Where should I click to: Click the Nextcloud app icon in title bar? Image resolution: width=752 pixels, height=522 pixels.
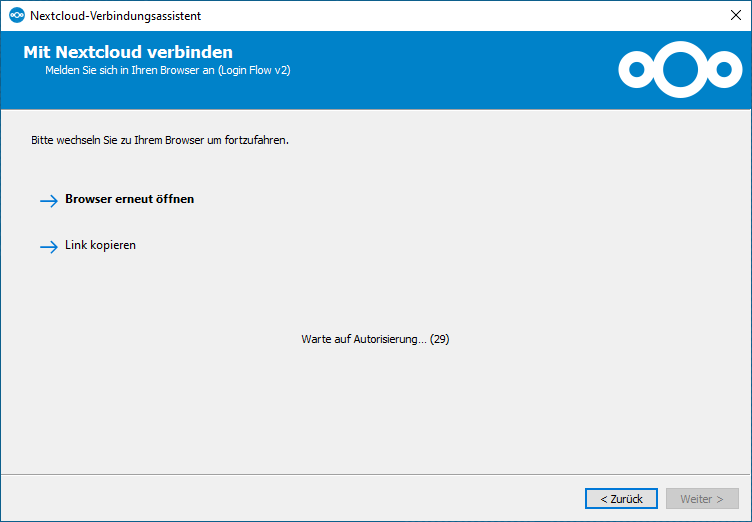tap(16, 16)
